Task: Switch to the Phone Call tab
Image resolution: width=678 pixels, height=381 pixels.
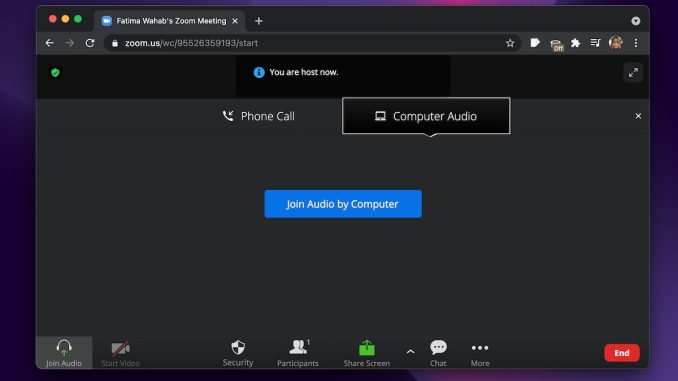Action: click(259, 116)
